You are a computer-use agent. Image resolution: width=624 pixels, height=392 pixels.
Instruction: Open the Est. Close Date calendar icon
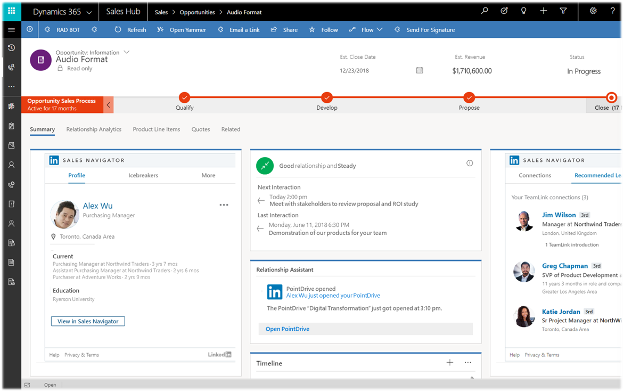tap(419, 70)
